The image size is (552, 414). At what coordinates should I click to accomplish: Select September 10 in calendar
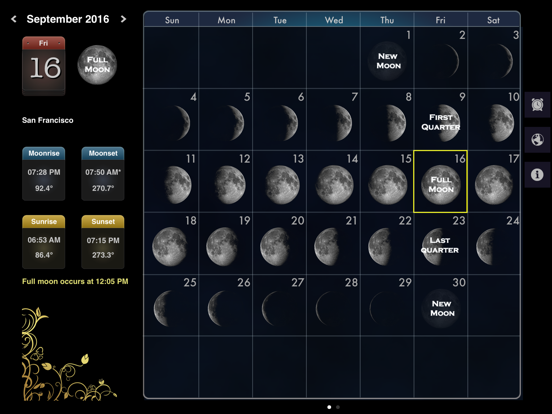(494, 120)
